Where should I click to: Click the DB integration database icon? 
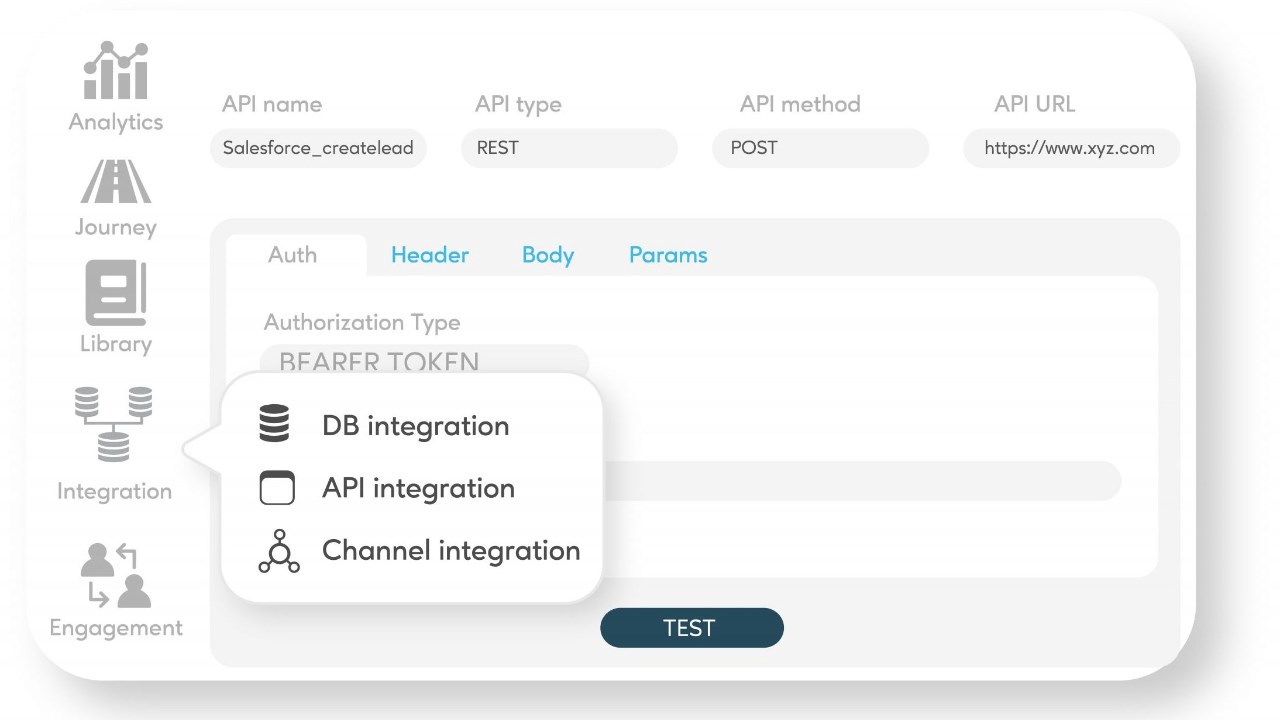[274, 424]
